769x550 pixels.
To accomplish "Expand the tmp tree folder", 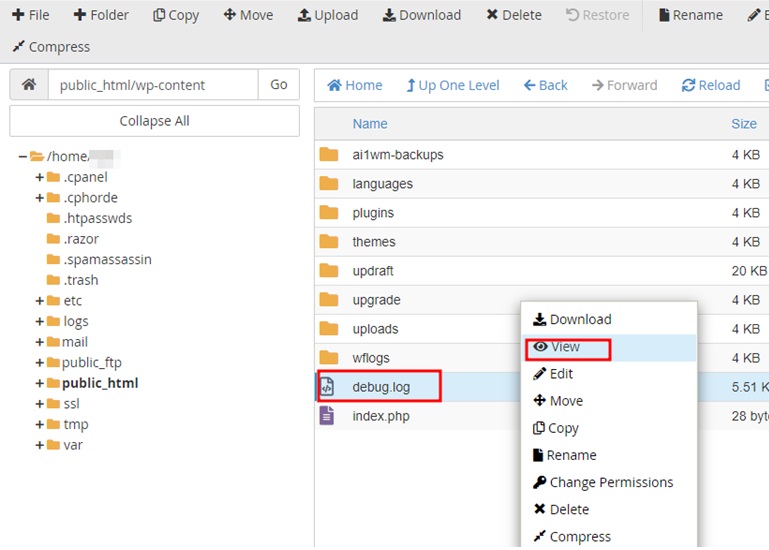I will point(40,424).
